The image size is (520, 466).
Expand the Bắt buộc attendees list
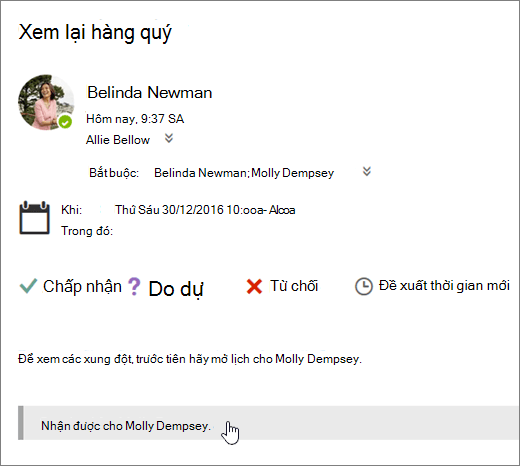(x=367, y=171)
